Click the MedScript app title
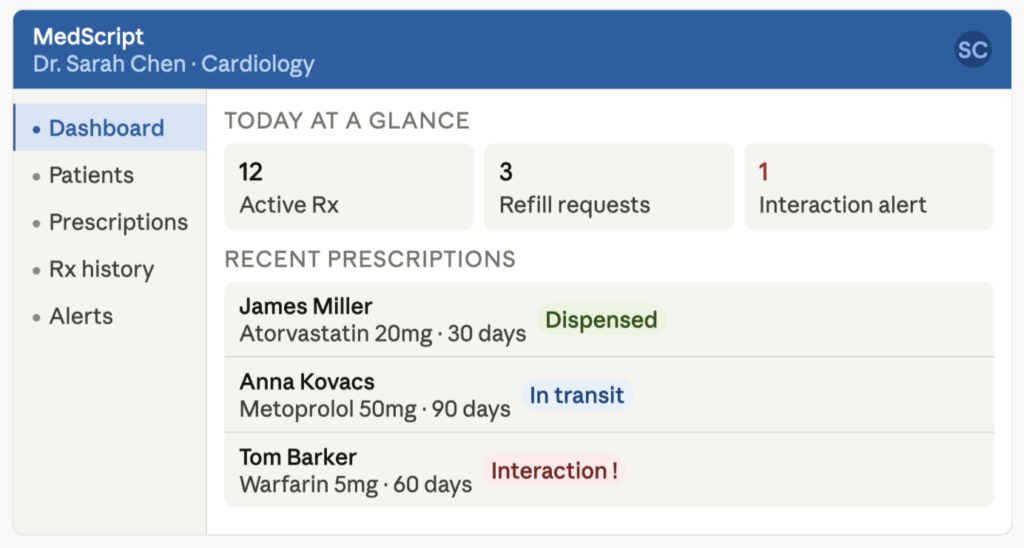This screenshot has height=548, width=1024. (x=88, y=37)
